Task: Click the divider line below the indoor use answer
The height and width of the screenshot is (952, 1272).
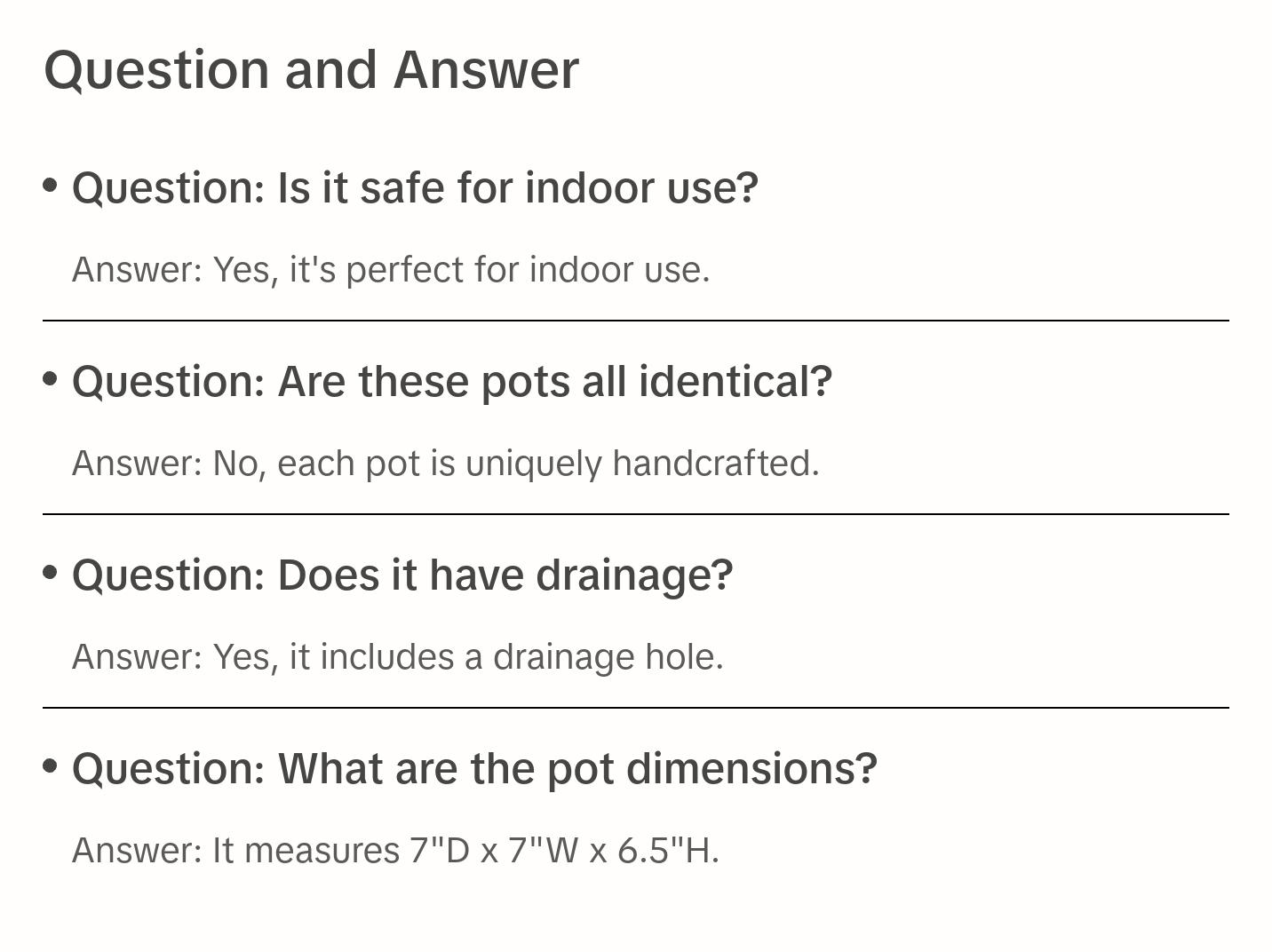Action: [x=636, y=321]
